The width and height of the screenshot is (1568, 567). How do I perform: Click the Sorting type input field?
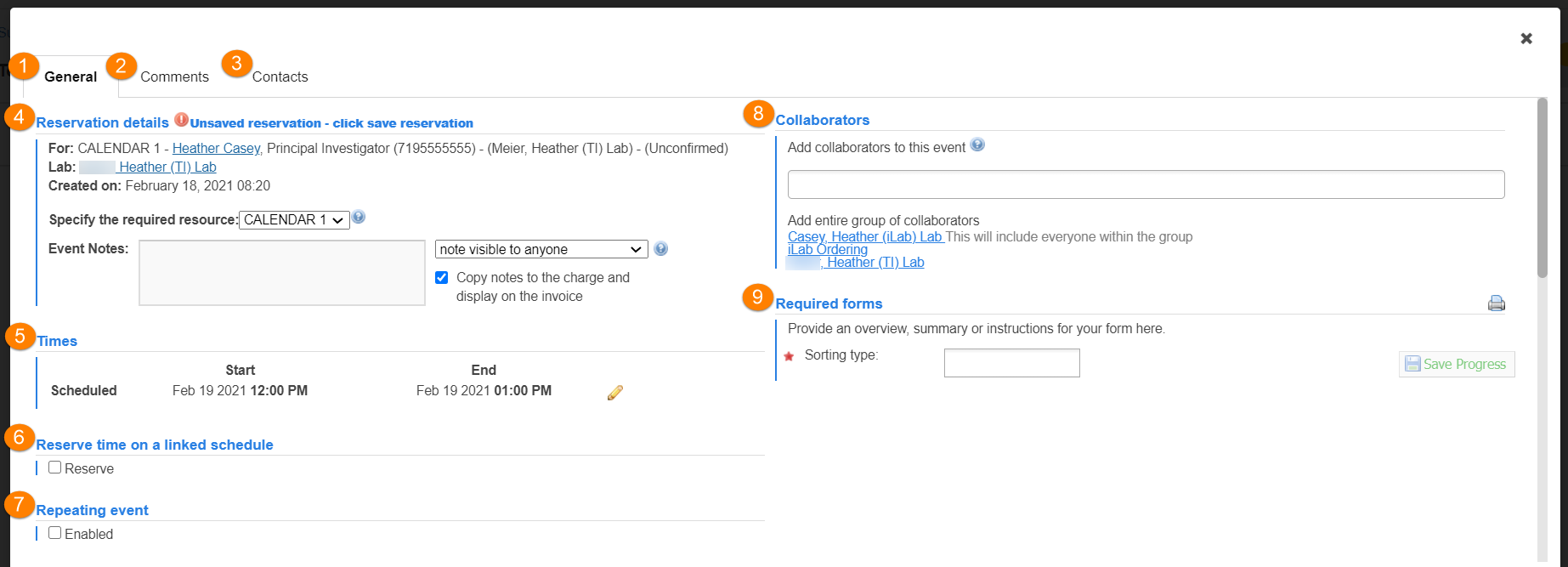[1011, 363]
